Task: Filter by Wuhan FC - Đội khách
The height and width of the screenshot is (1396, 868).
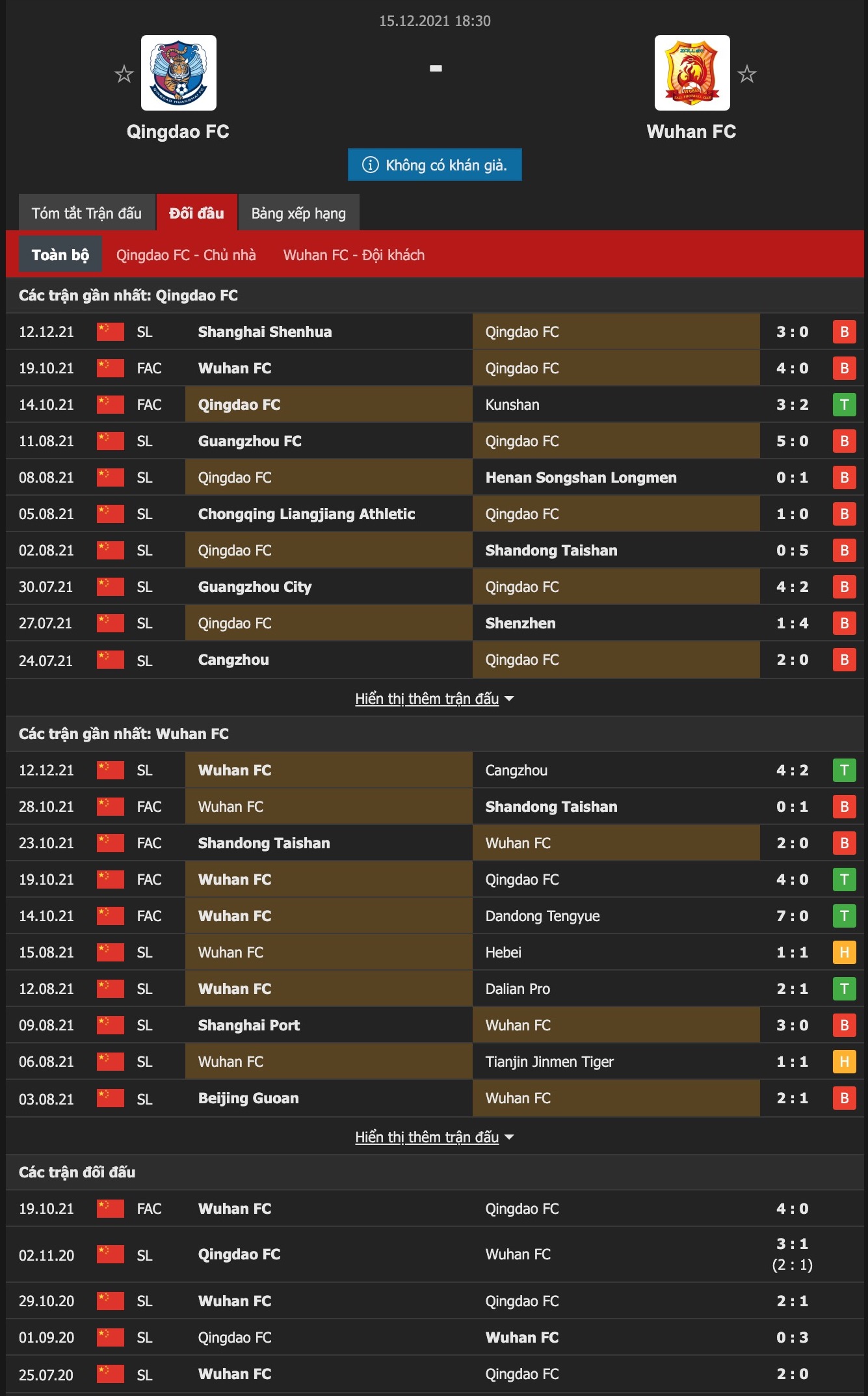Action: (x=354, y=255)
